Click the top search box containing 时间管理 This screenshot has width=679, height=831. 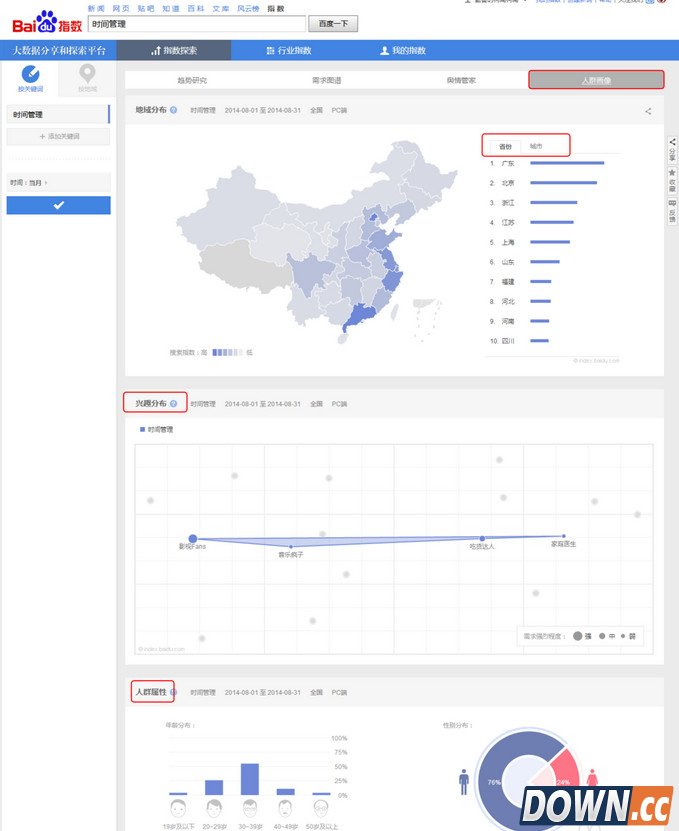tap(197, 24)
